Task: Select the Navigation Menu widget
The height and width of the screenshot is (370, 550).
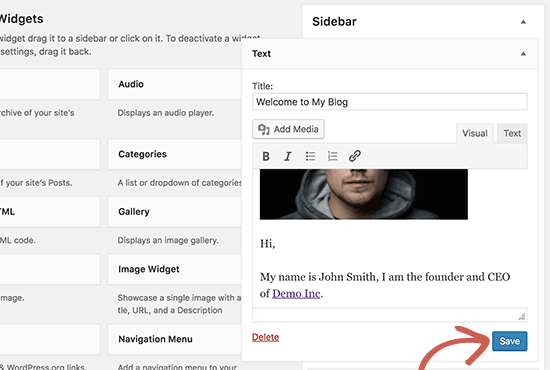Action: pyautogui.click(x=174, y=339)
